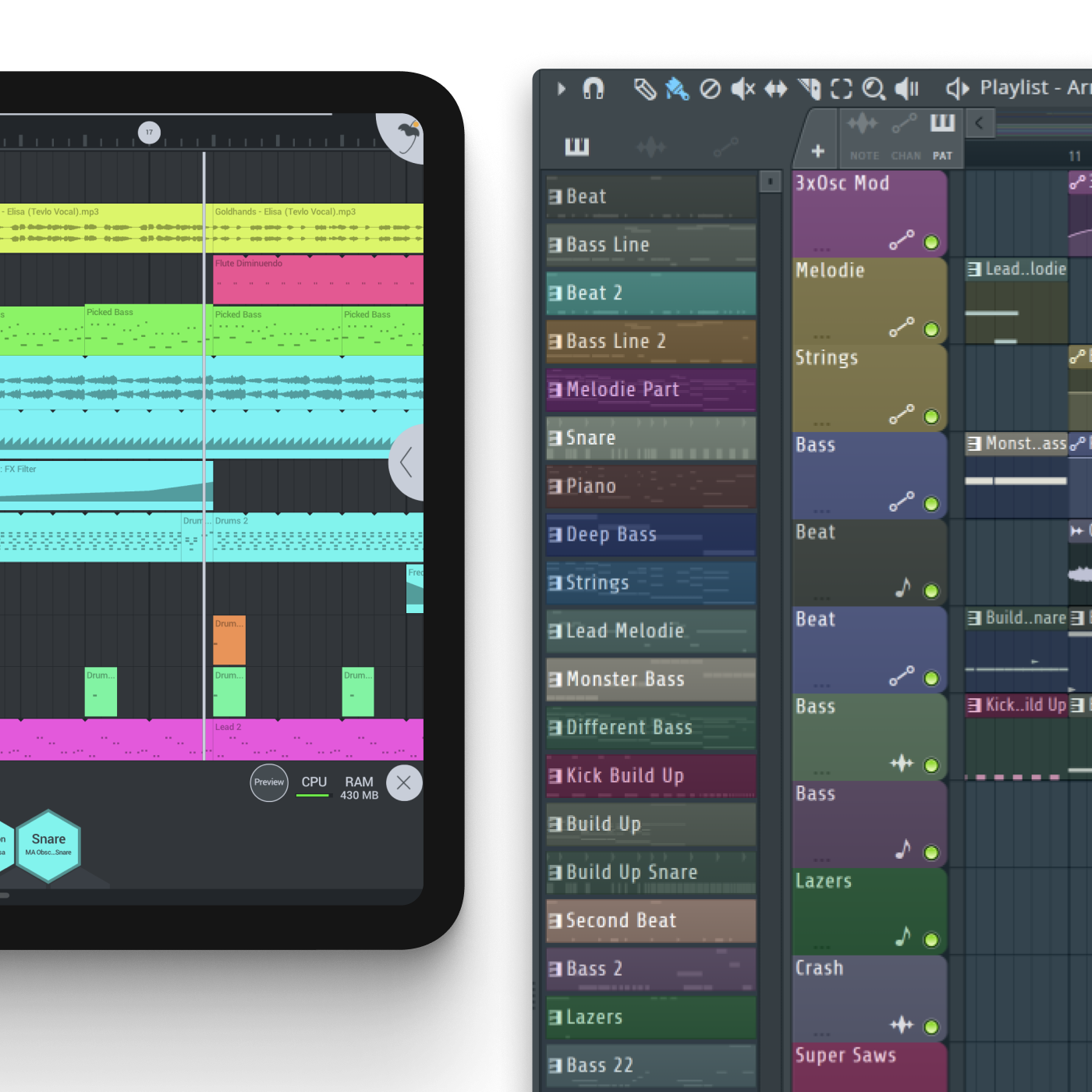Add a new track with plus button
Image resolution: width=1092 pixels, height=1092 pixels.
click(817, 151)
